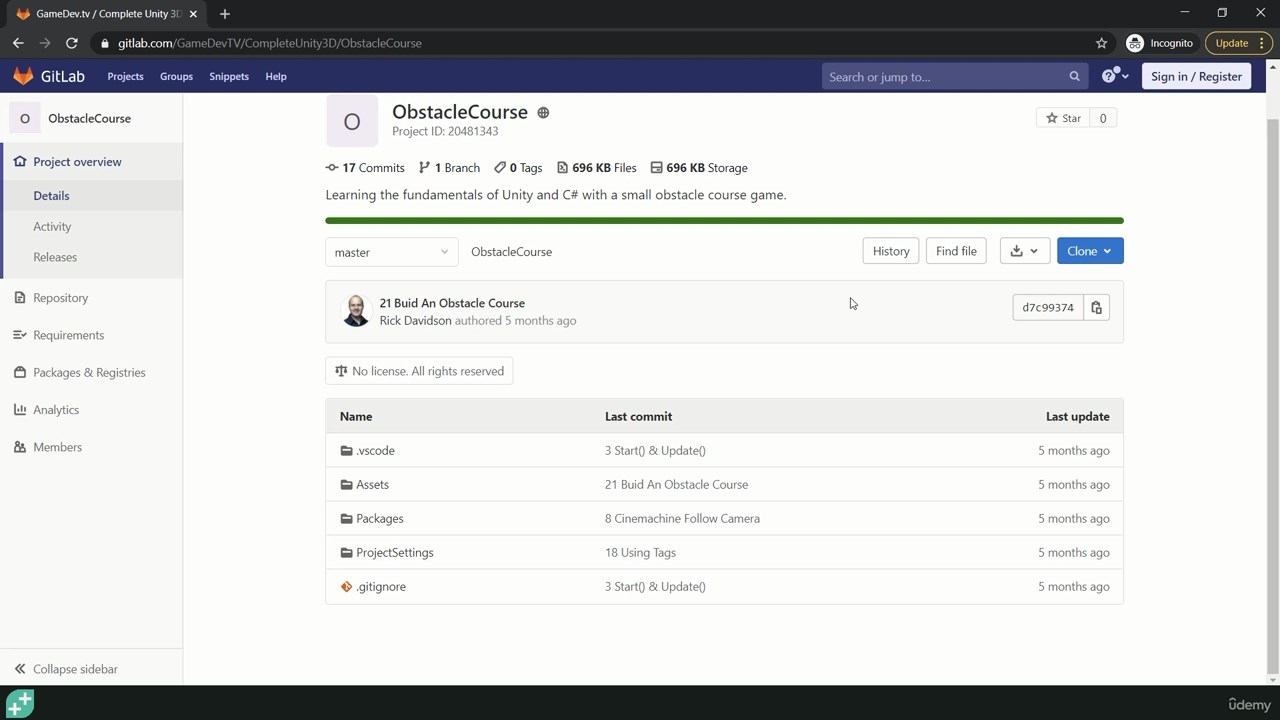The height and width of the screenshot is (720, 1280).
Task: Click the GitLab fox logo
Action: (23, 76)
